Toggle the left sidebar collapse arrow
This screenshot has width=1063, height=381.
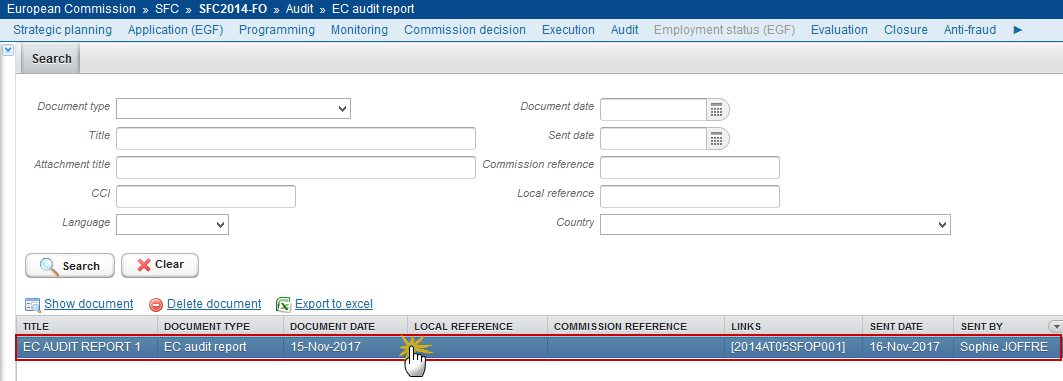tap(8, 50)
